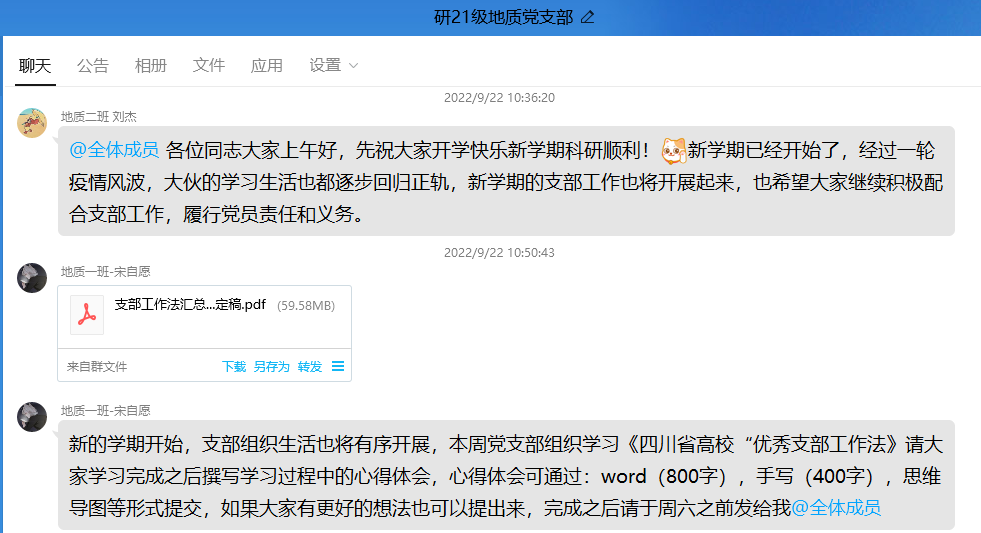
Task: Click the pencil icon to edit group name
Action: (x=588, y=17)
